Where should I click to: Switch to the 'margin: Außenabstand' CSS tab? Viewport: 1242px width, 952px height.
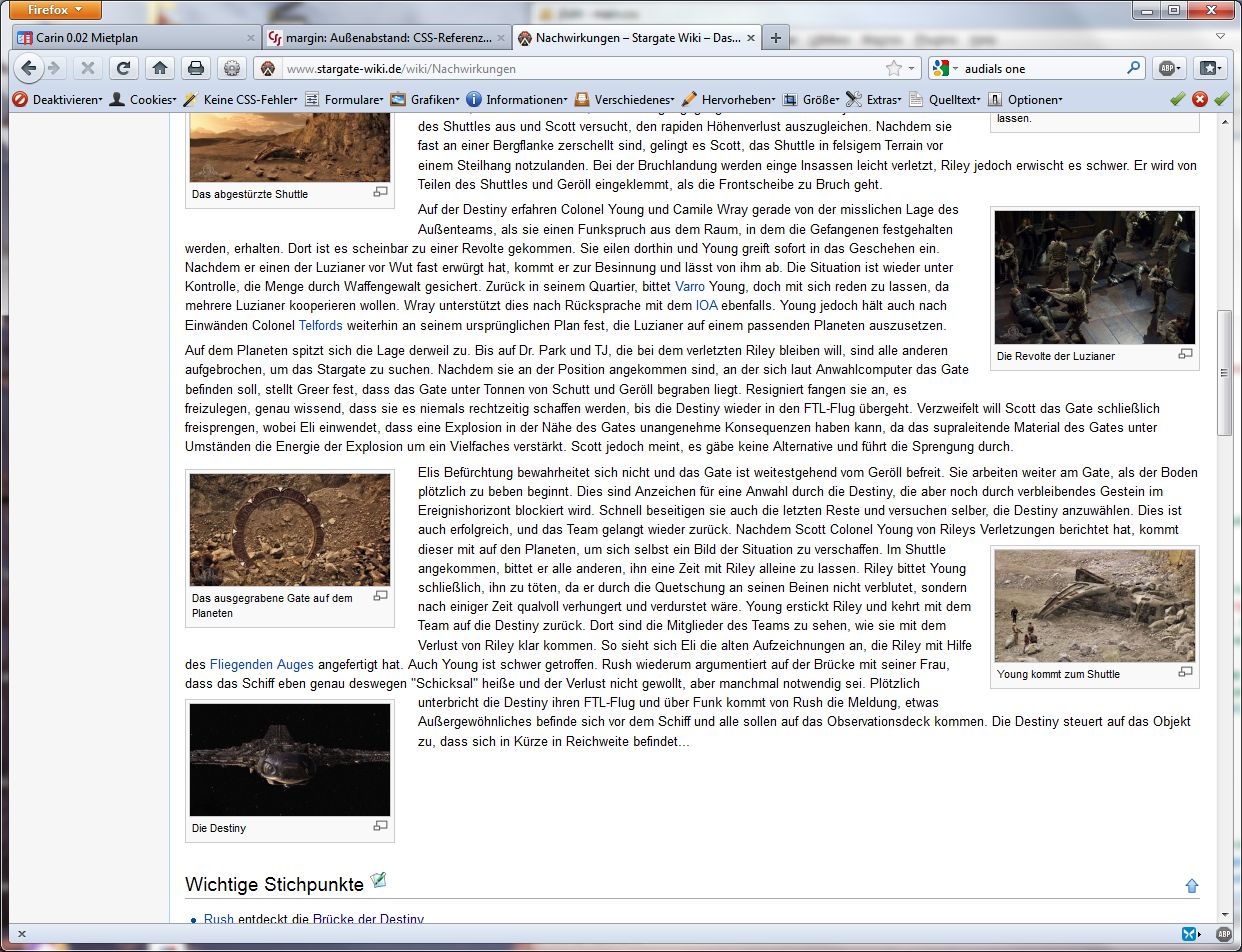(x=386, y=38)
